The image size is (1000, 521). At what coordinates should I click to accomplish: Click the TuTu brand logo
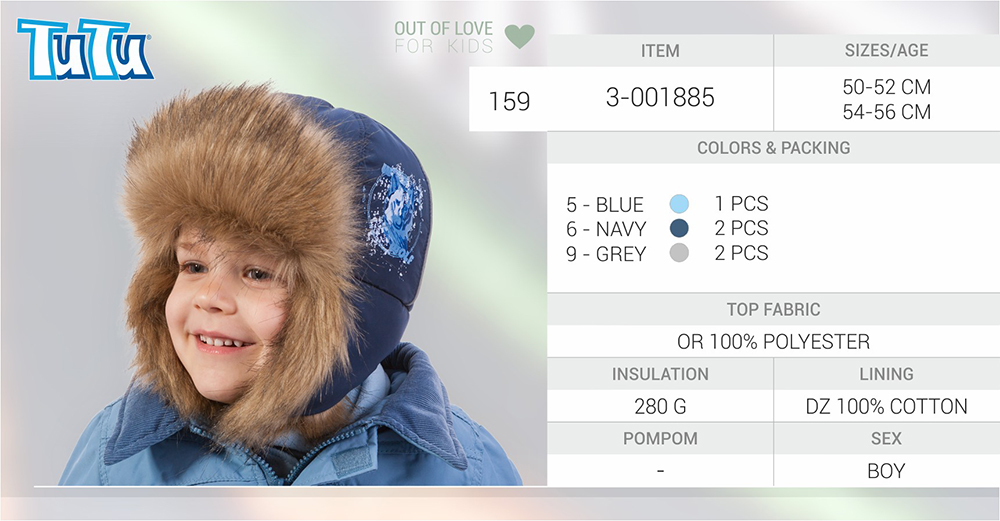(x=85, y=48)
